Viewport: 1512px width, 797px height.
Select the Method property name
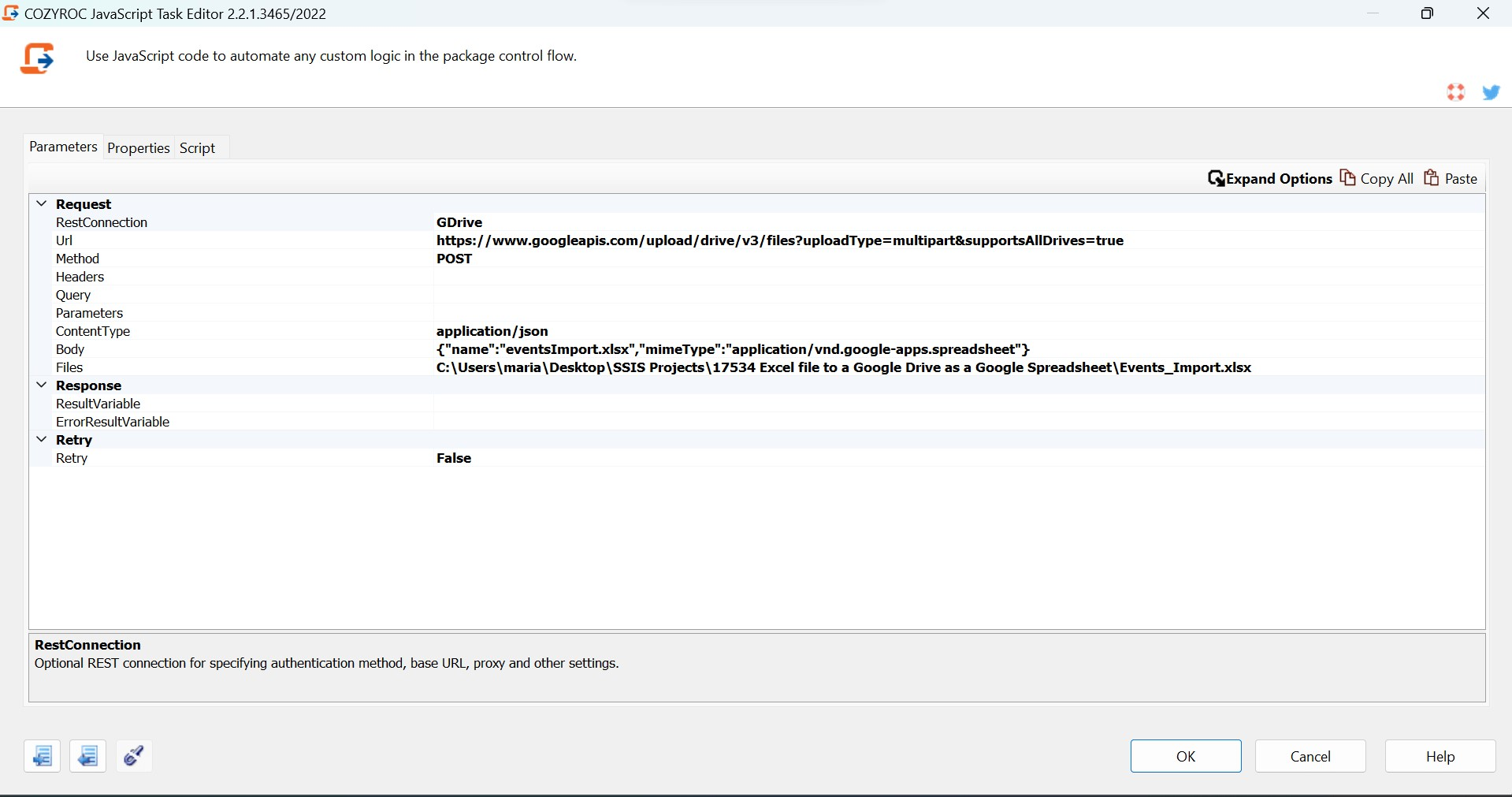click(x=77, y=259)
